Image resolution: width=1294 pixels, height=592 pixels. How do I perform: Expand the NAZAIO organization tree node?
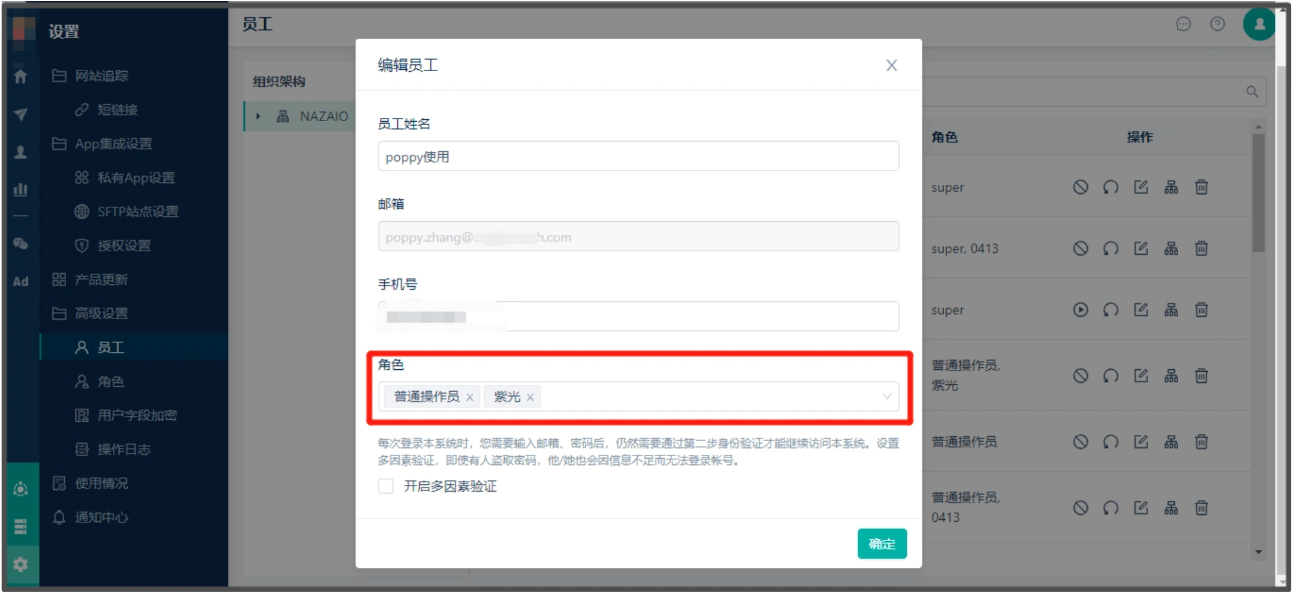(259, 116)
